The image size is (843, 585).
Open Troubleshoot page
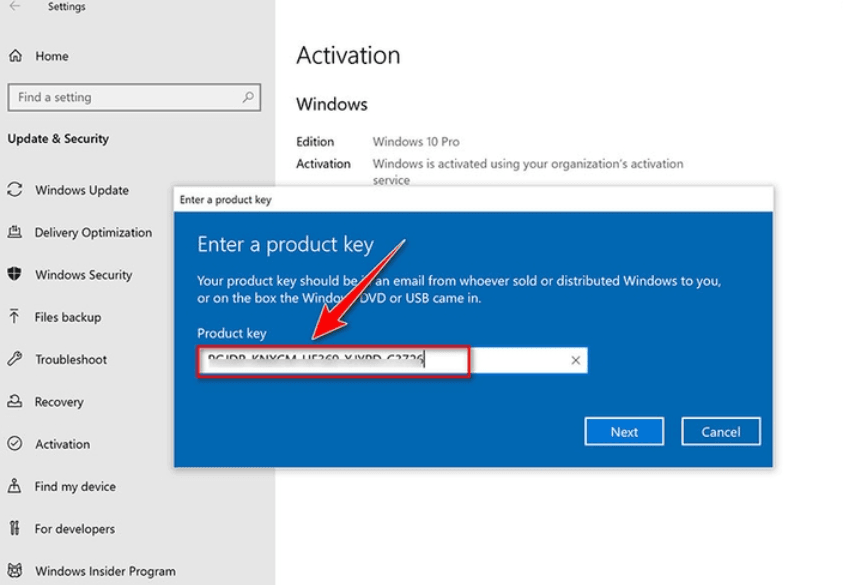[x=71, y=359]
